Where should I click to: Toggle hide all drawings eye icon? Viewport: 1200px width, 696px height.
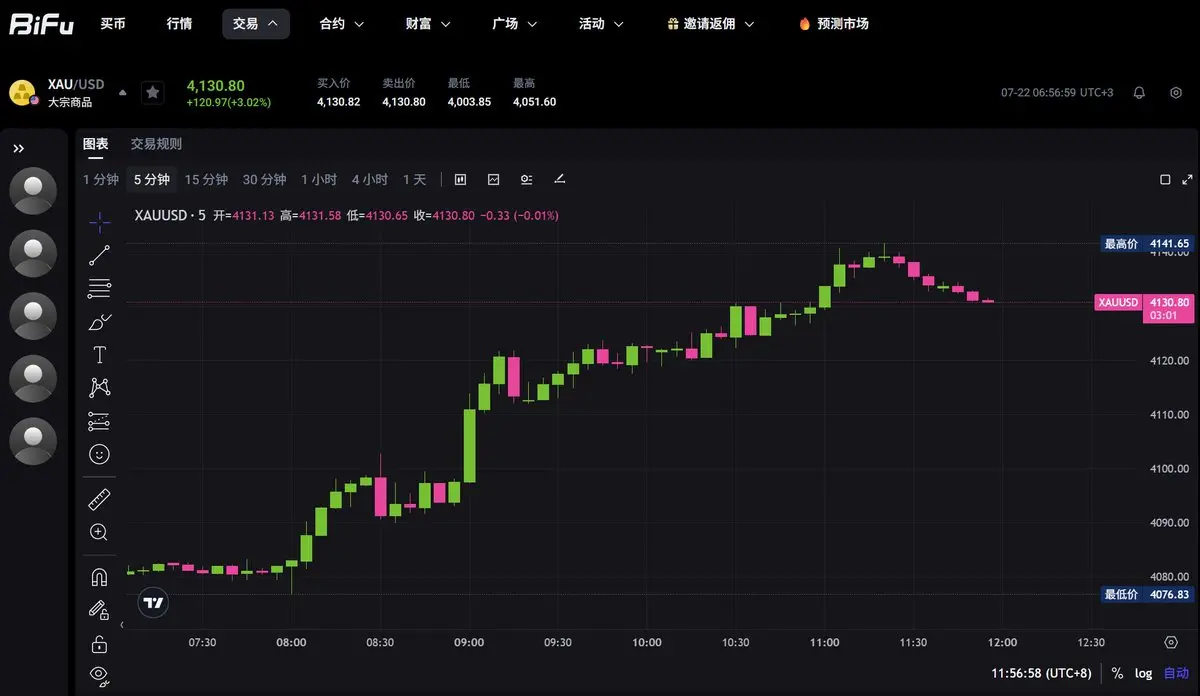click(99, 674)
